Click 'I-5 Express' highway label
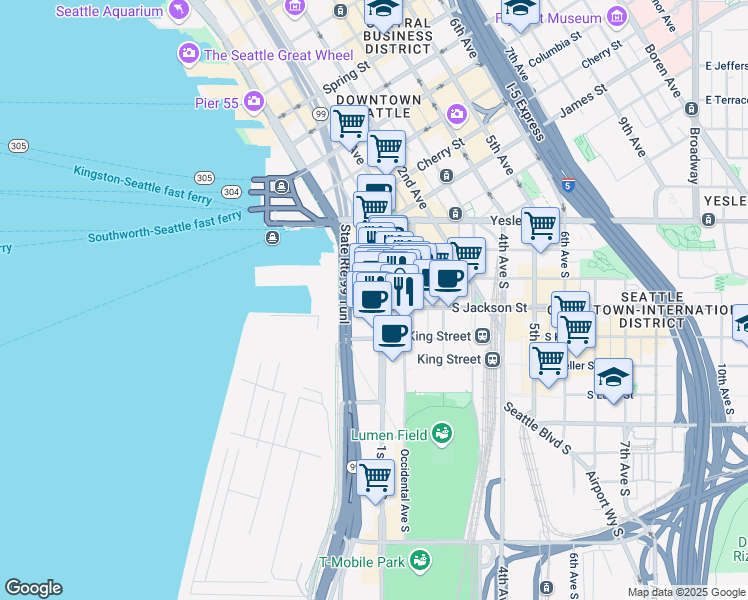Image resolution: width=748 pixels, height=600 pixels. tap(525, 112)
